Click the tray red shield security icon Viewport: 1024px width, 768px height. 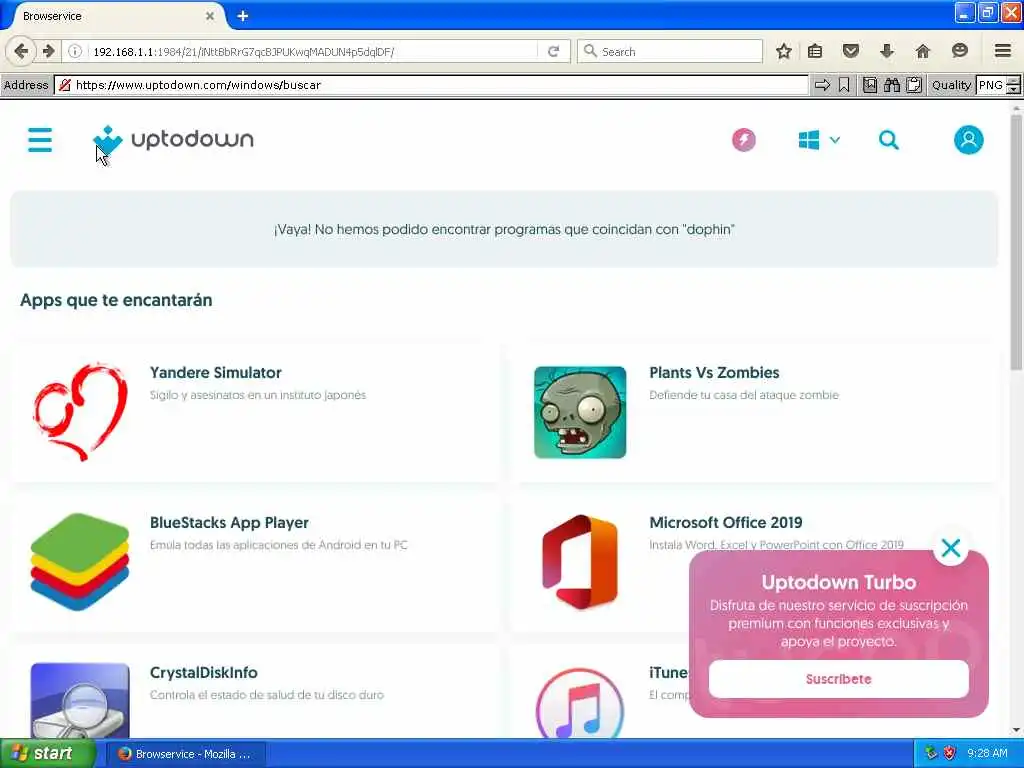click(x=949, y=754)
